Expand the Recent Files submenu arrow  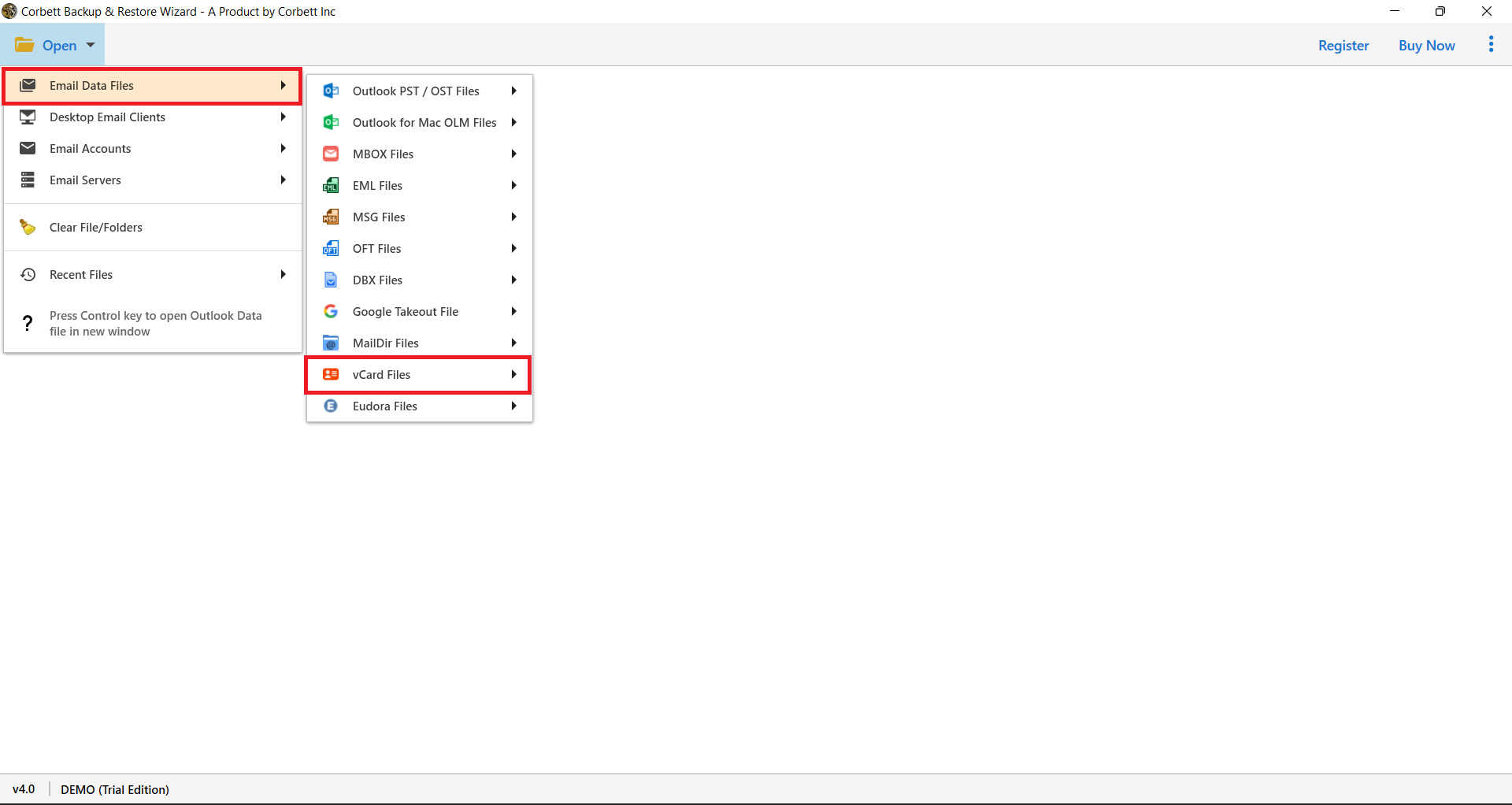click(x=283, y=274)
